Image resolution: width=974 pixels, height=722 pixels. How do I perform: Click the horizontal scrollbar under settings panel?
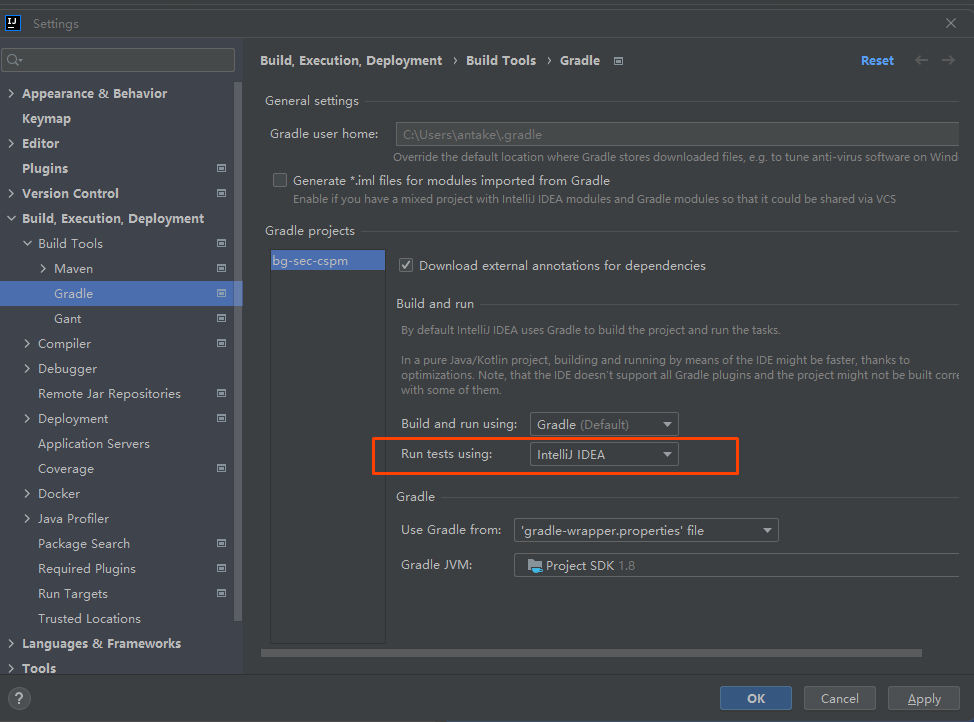point(591,653)
